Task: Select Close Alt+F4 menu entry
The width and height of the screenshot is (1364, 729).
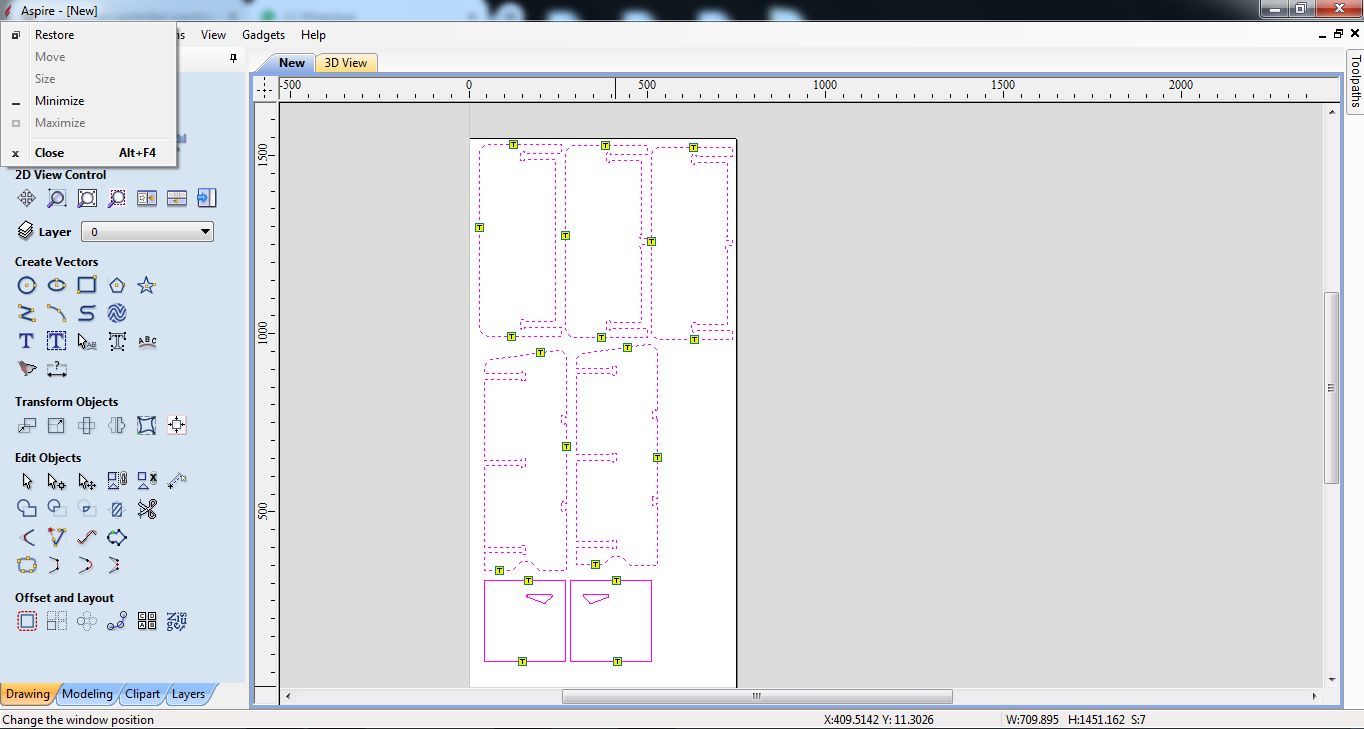Action: [90, 153]
